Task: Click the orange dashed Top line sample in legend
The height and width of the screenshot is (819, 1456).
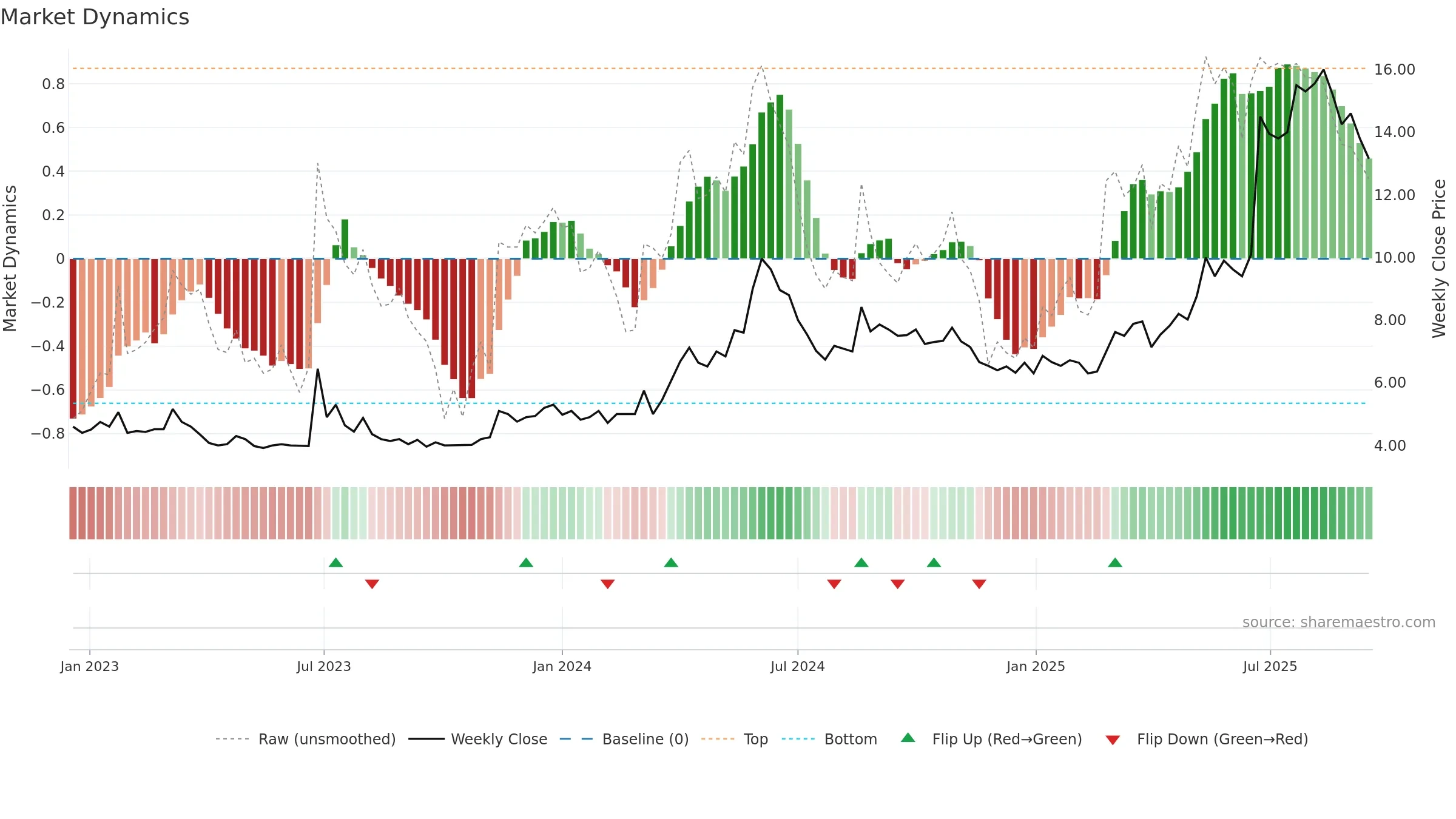Action: coord(718,739)
